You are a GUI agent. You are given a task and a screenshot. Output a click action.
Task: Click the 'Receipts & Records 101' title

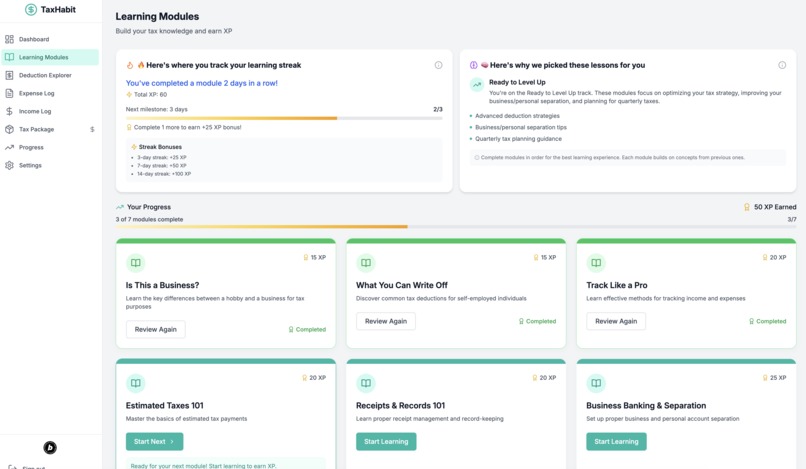pos(400,405)
